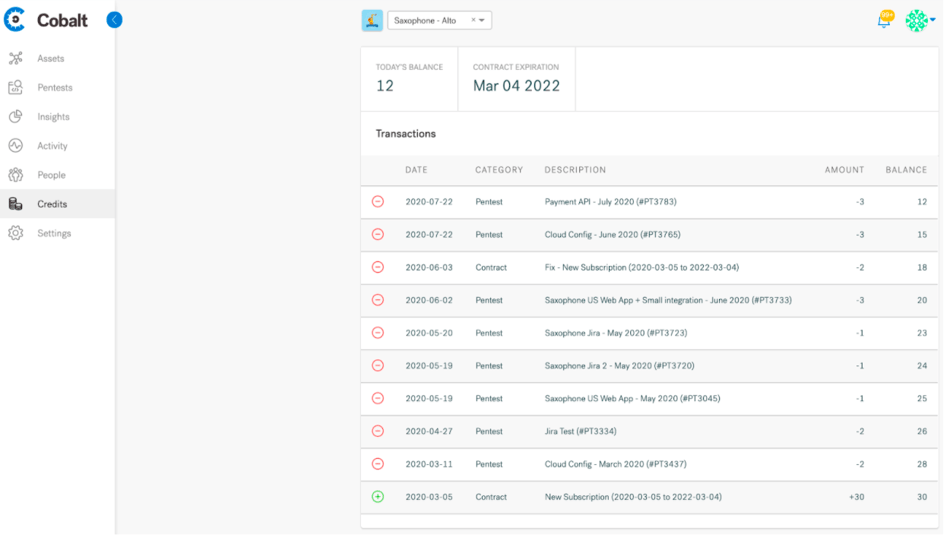Click minus icon for Cloud Config June 2020 row
The height and width of the screenshot is (550, 950).
377,234
